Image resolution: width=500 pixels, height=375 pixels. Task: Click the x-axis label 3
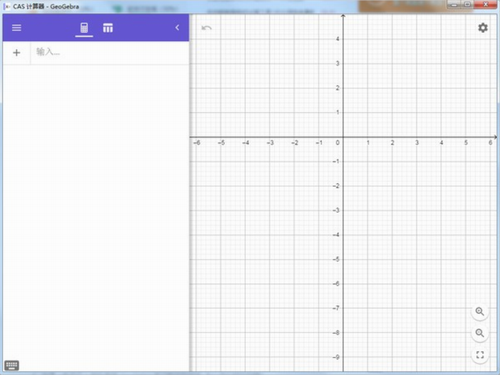[x=417, y=143]
